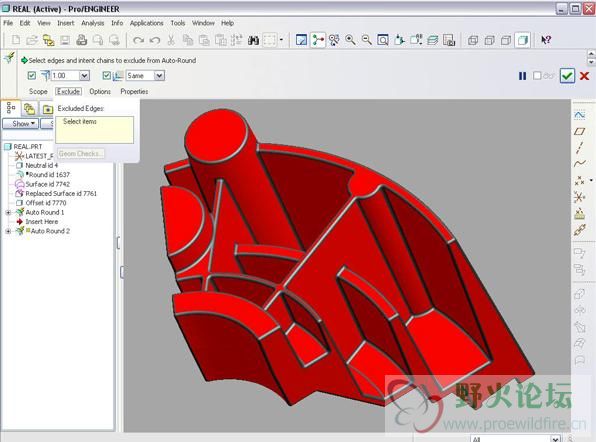Click the Zoom In magnifier
This screenshot has width=596, height=442.
[350, 40]
